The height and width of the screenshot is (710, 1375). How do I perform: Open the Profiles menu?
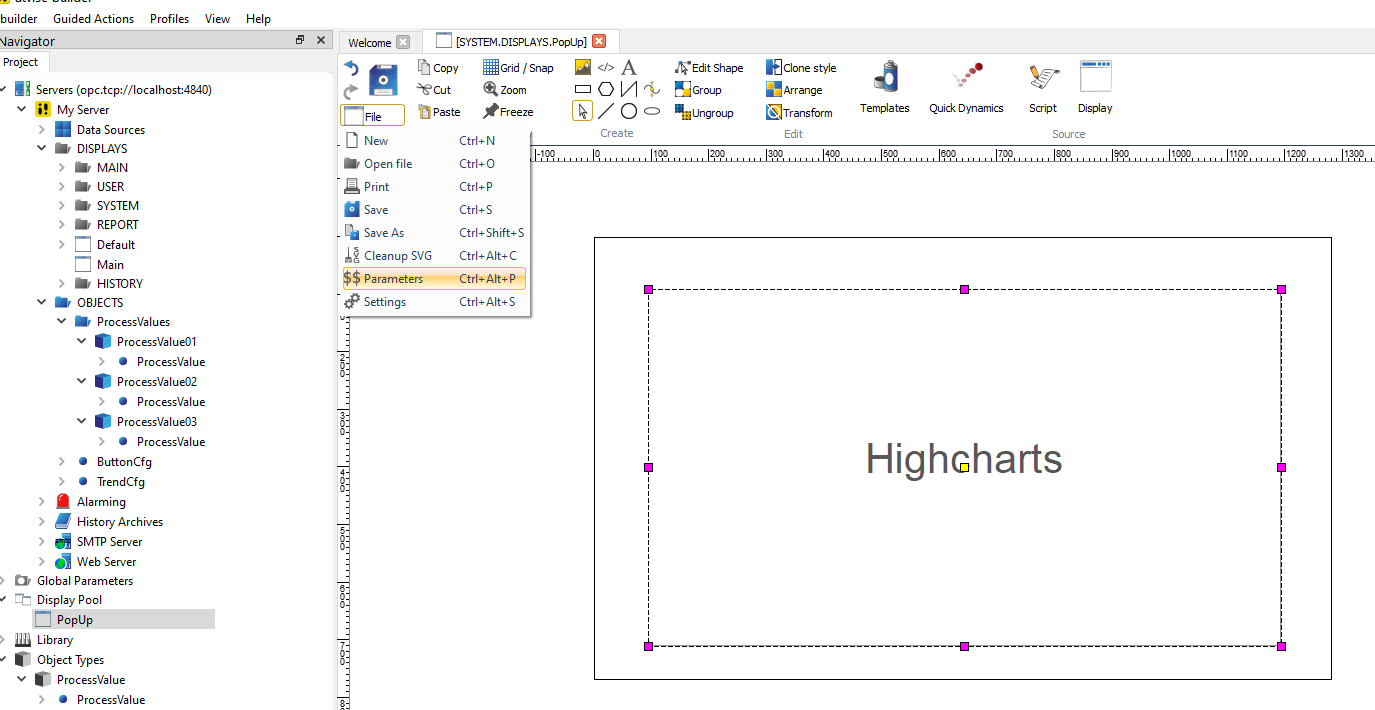point(169,19)
